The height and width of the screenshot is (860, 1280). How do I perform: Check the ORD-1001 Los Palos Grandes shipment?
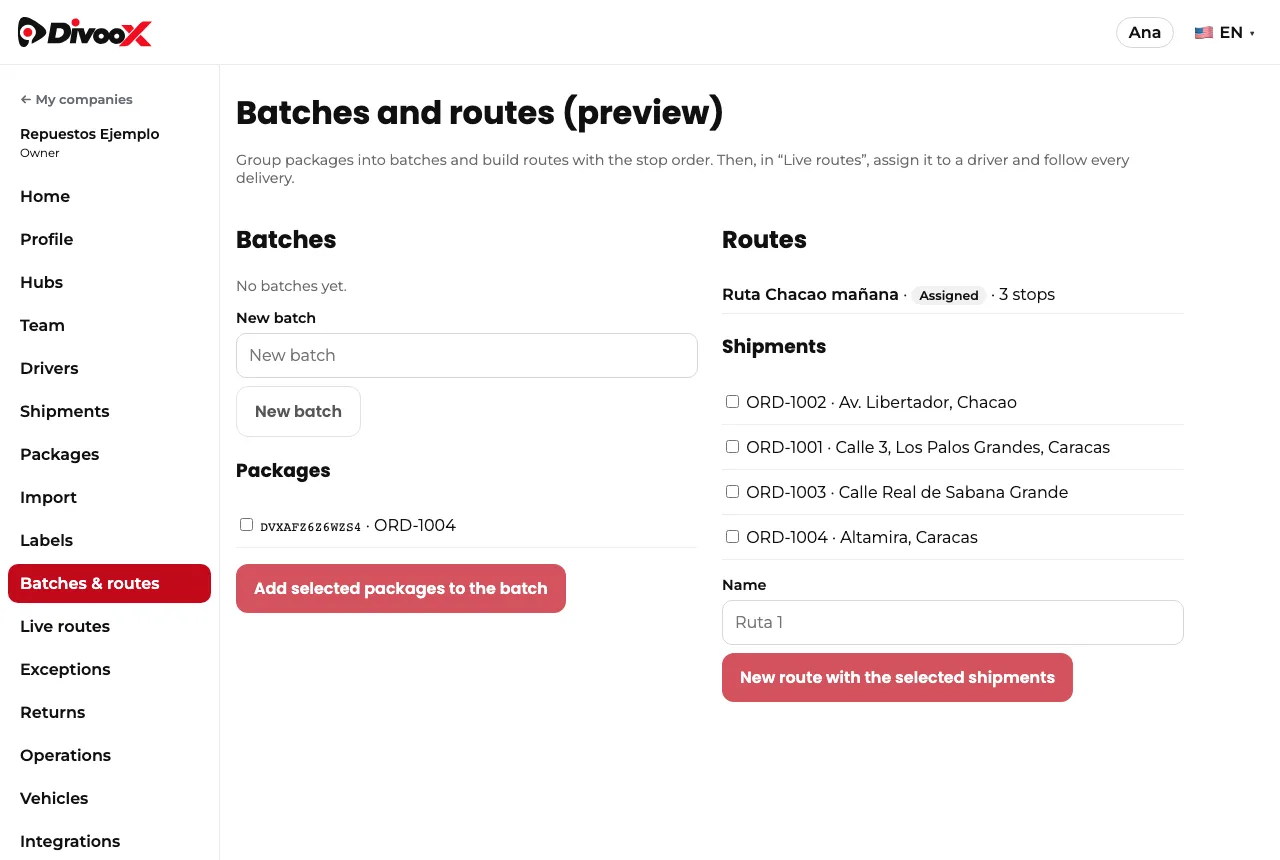tap(732, 446)
